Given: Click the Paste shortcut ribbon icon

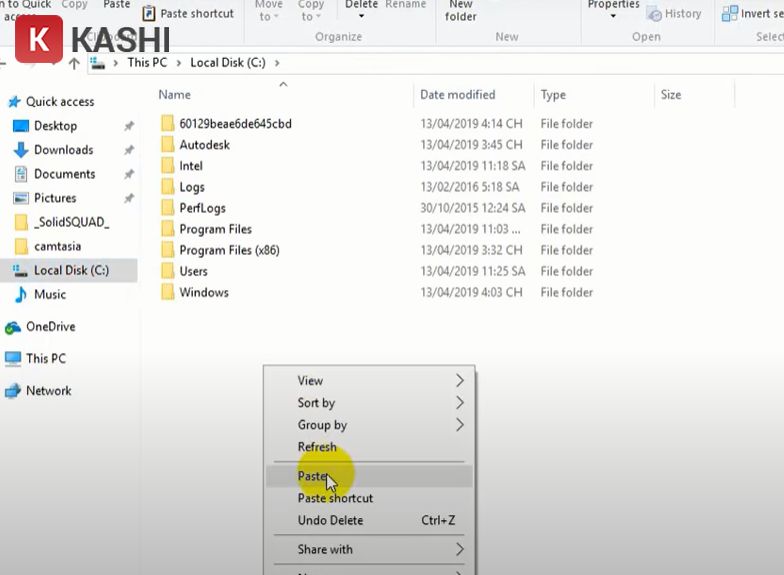Looking at the screenshot, I should click(149, 14).
